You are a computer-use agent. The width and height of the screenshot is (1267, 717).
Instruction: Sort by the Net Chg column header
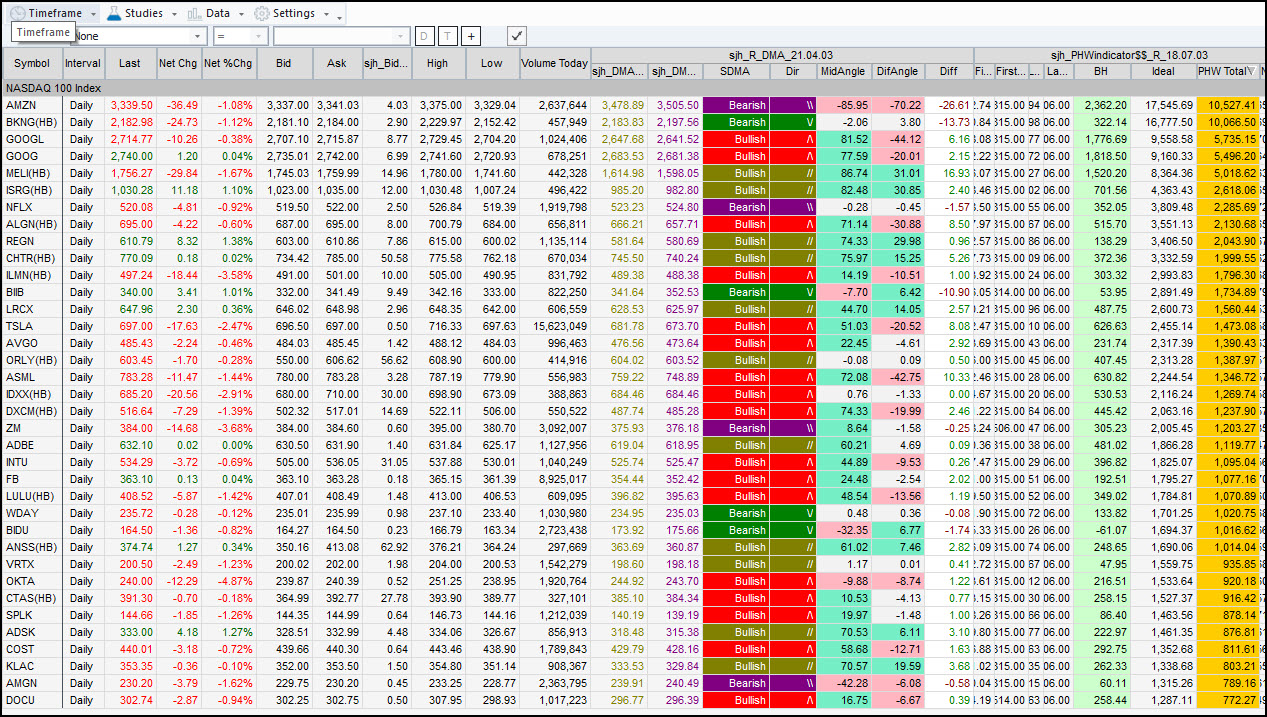[179, 63]
